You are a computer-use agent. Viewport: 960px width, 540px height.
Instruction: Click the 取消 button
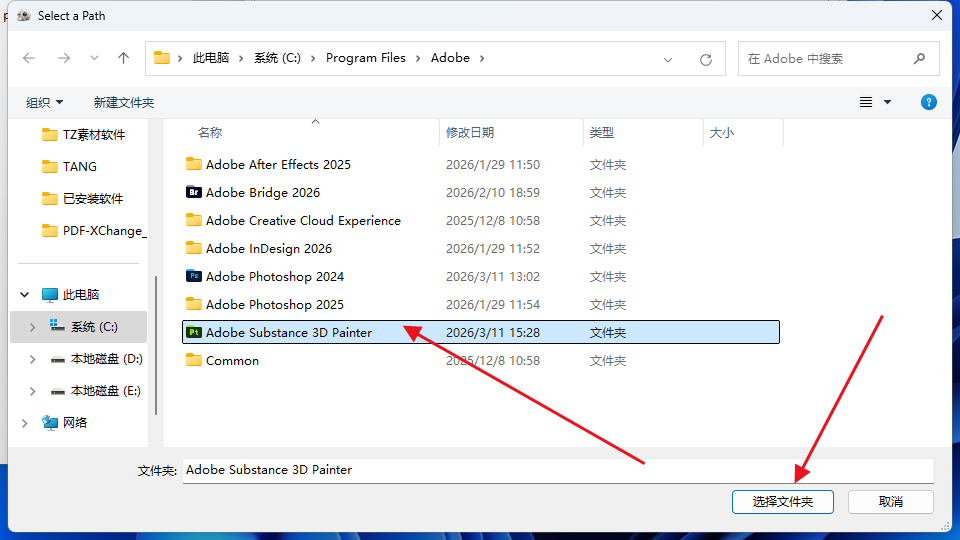coord(891,502)
